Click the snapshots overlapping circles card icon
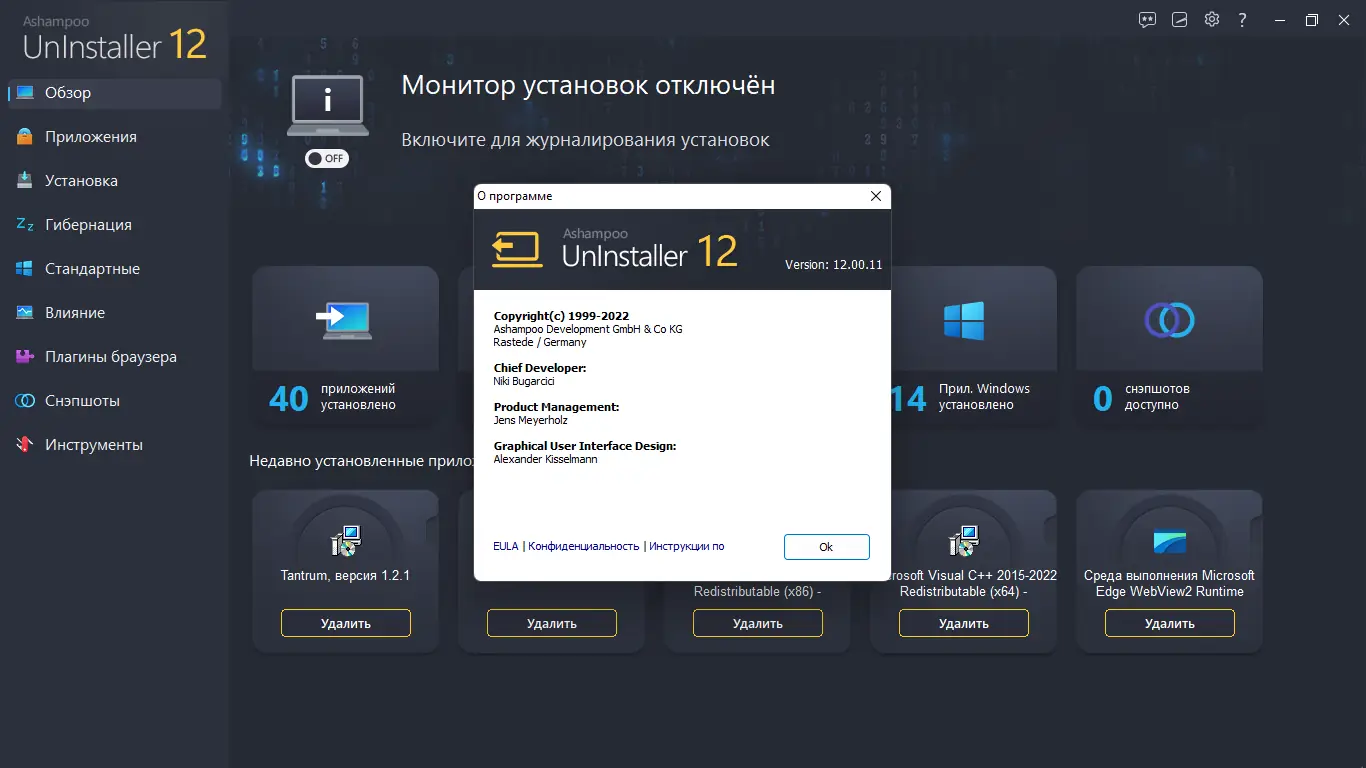Screen dimensions: 1366x768 click(1169, 319)
